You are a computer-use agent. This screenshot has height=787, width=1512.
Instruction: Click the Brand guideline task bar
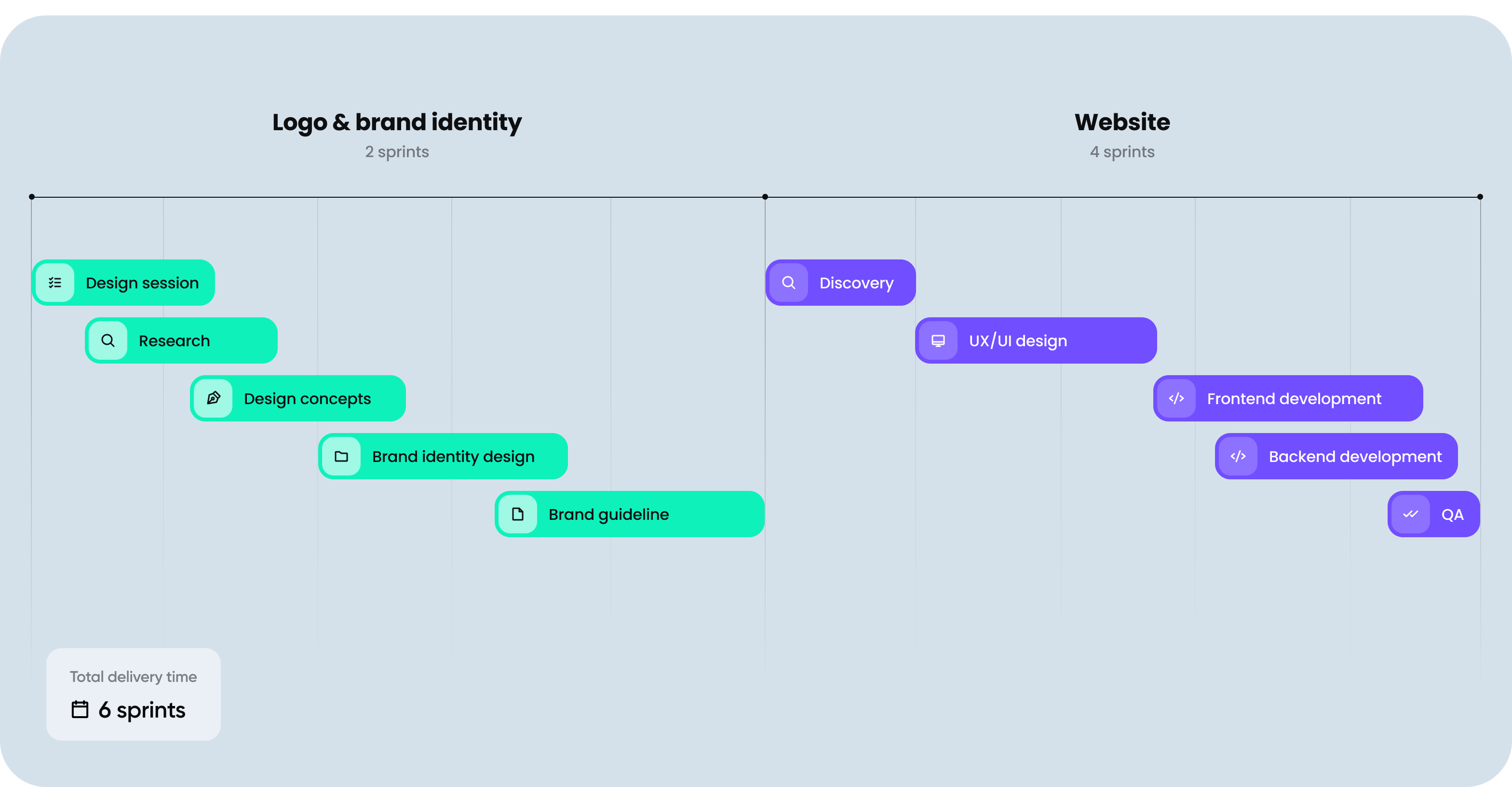point(630,514)
